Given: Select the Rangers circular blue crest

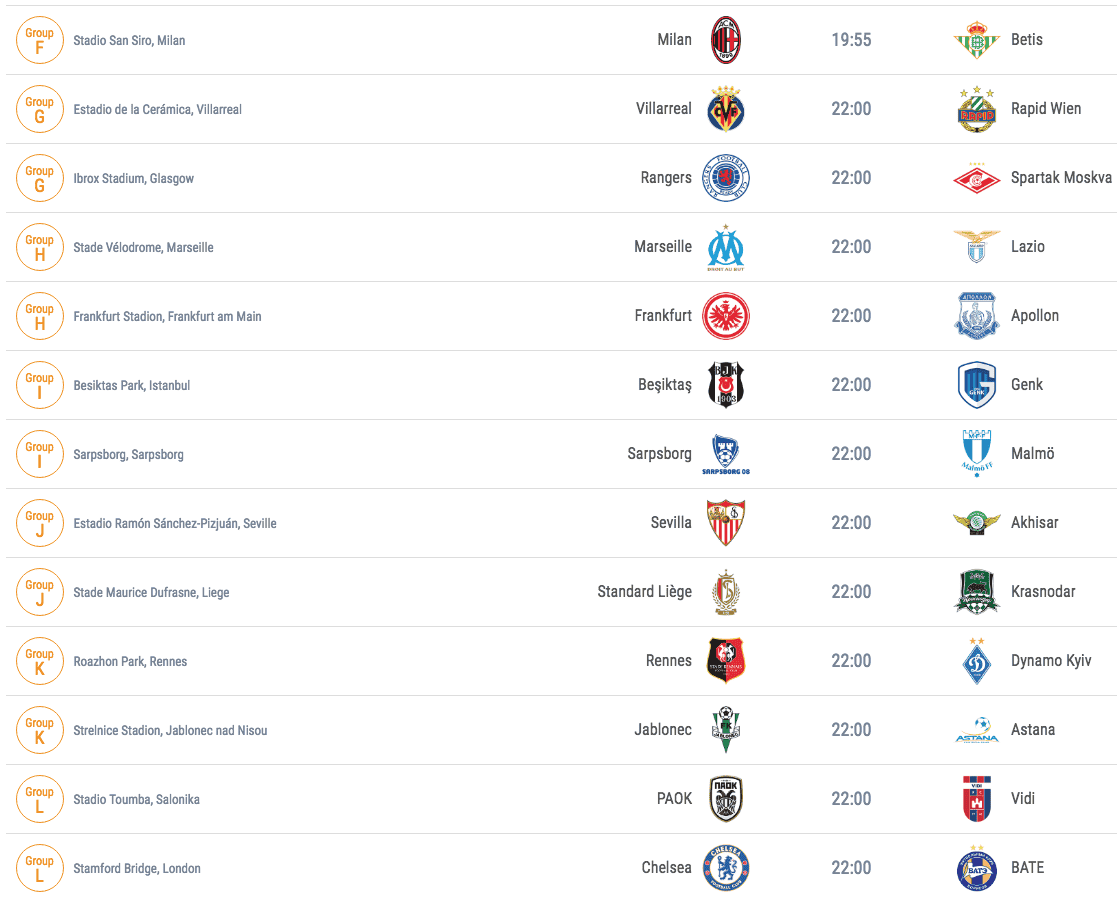Looking at the screenshot, I should (x=726, y=178).
